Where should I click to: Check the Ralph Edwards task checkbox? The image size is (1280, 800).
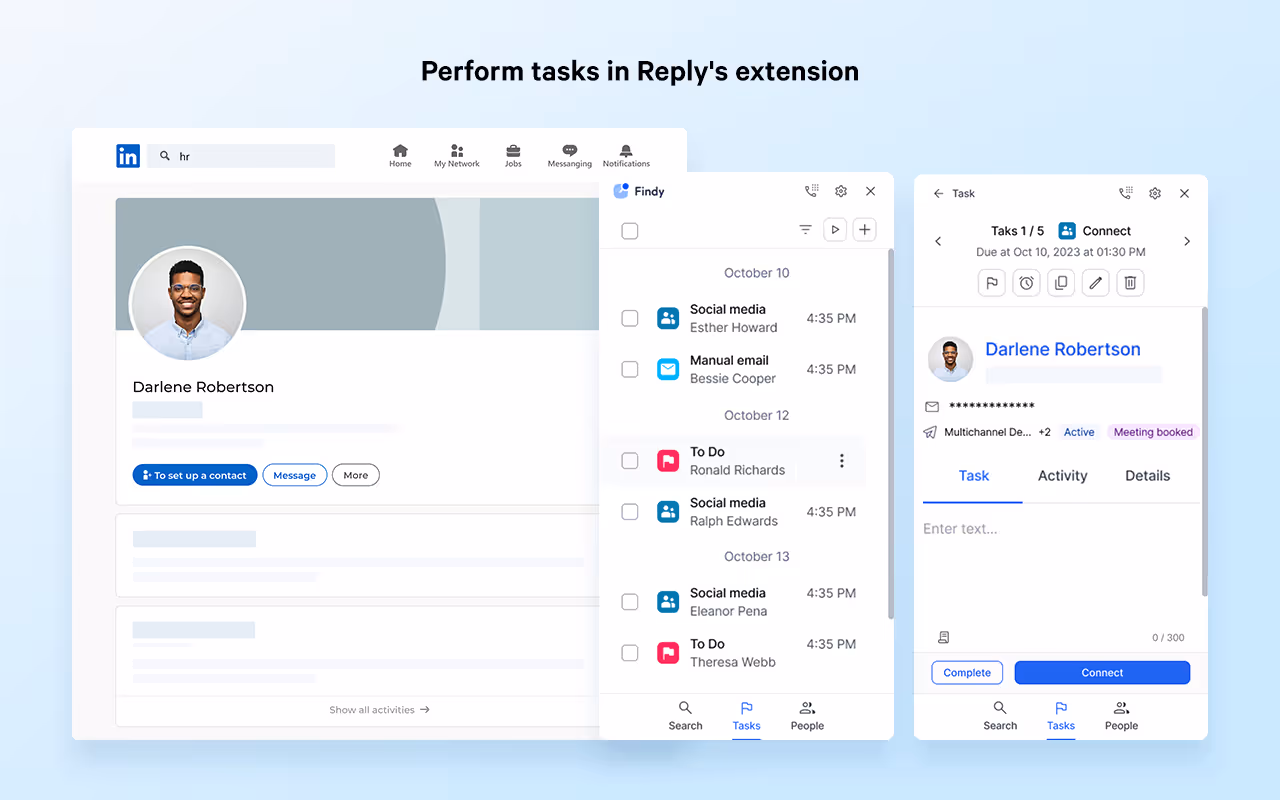tap(630, 512)
